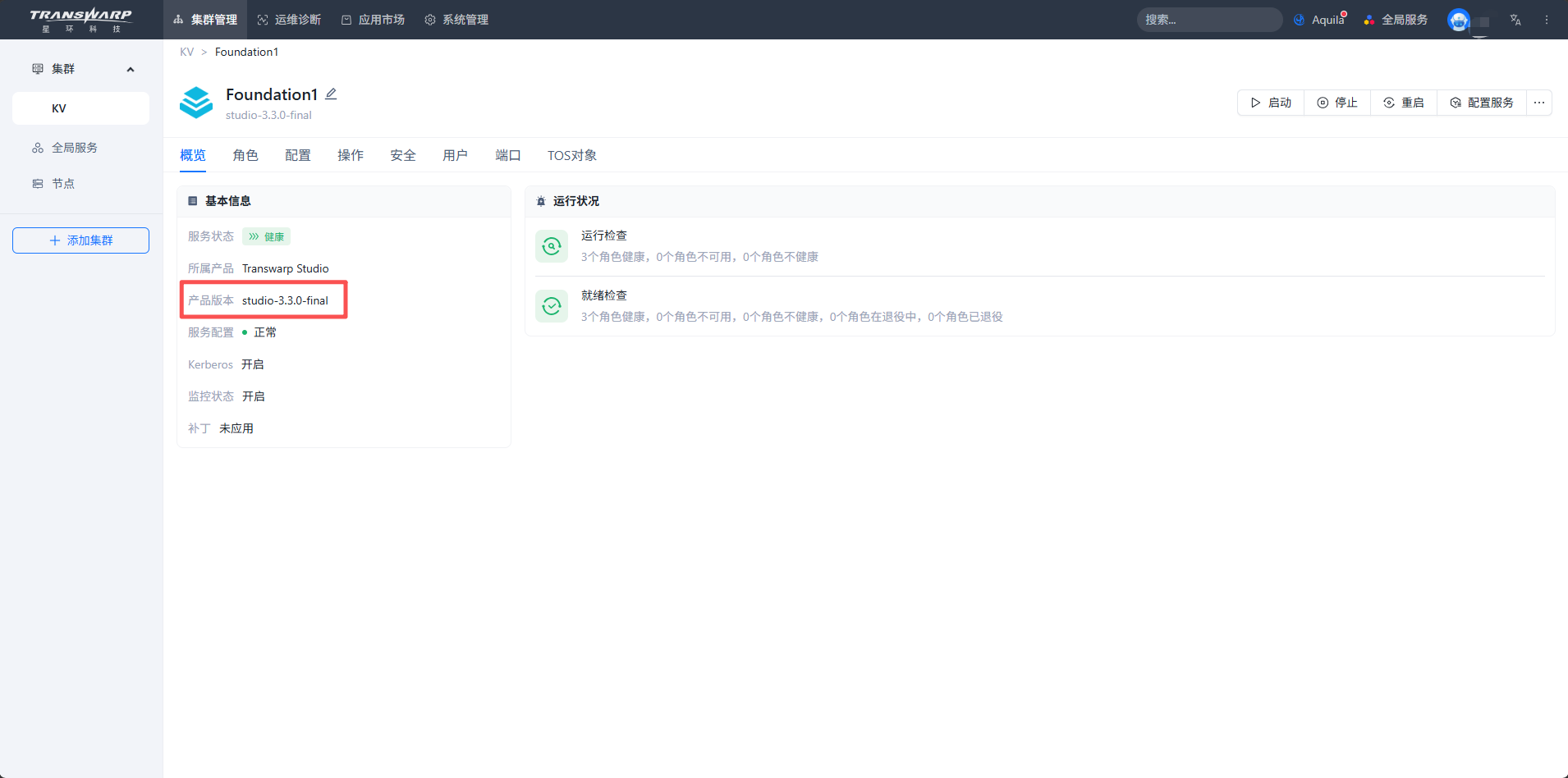Switch to the 角色 tab
This screenshot has width=1568, height=778.
(245, 155)
